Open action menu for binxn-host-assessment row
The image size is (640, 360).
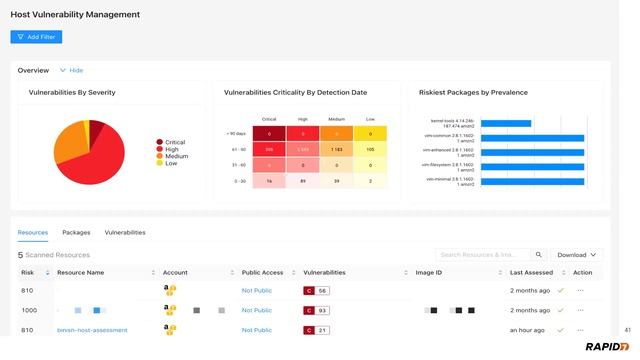[580, 330]
